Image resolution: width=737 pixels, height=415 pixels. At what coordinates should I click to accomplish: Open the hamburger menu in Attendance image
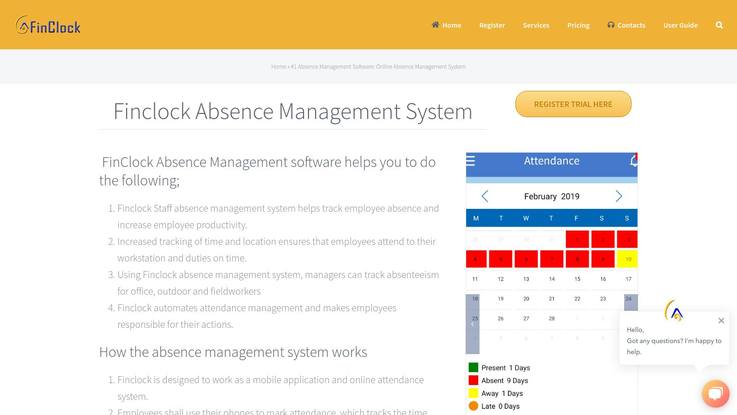coord(470,161)
